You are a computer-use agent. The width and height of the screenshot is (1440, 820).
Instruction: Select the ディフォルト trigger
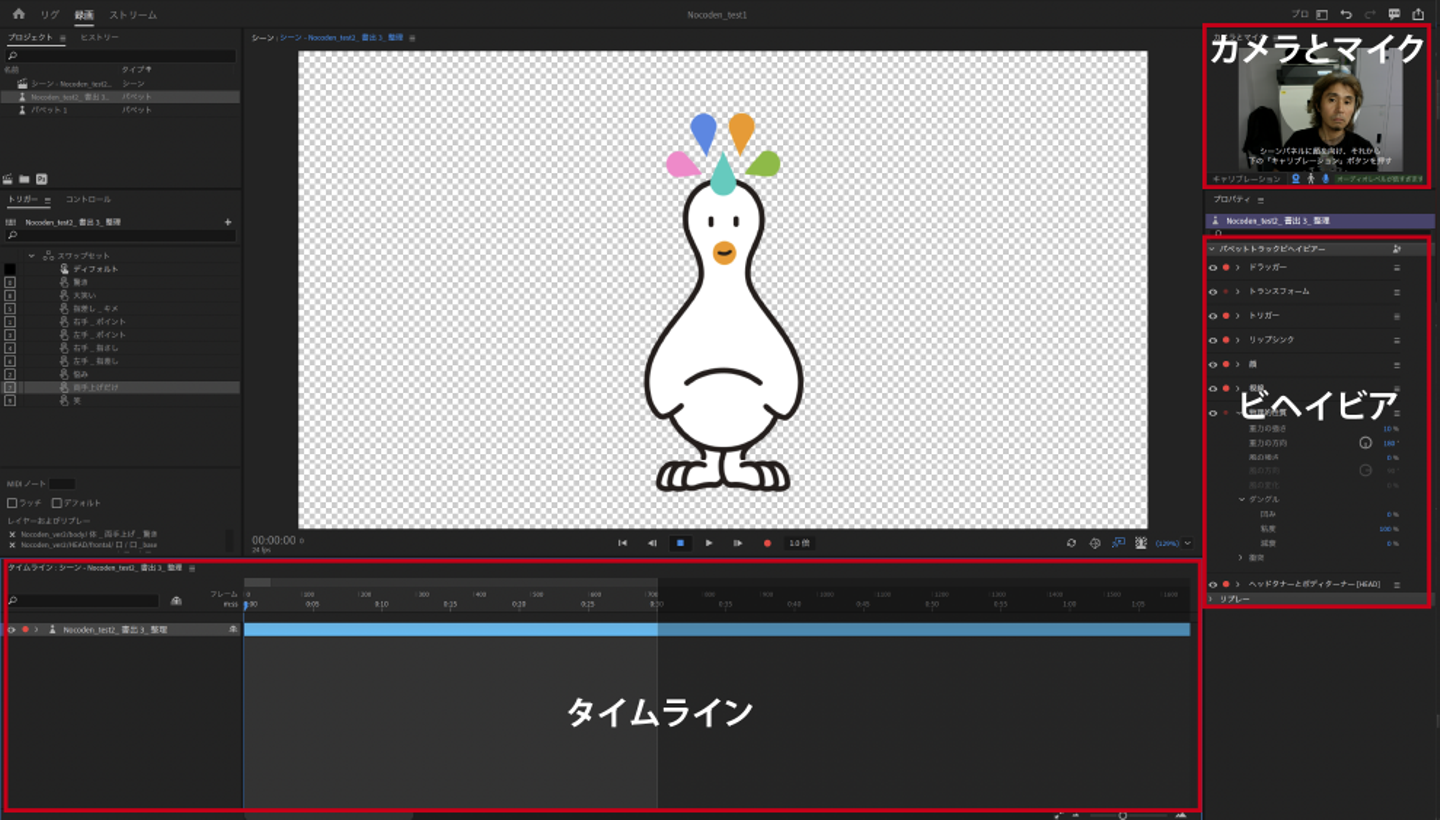point(95,269)
